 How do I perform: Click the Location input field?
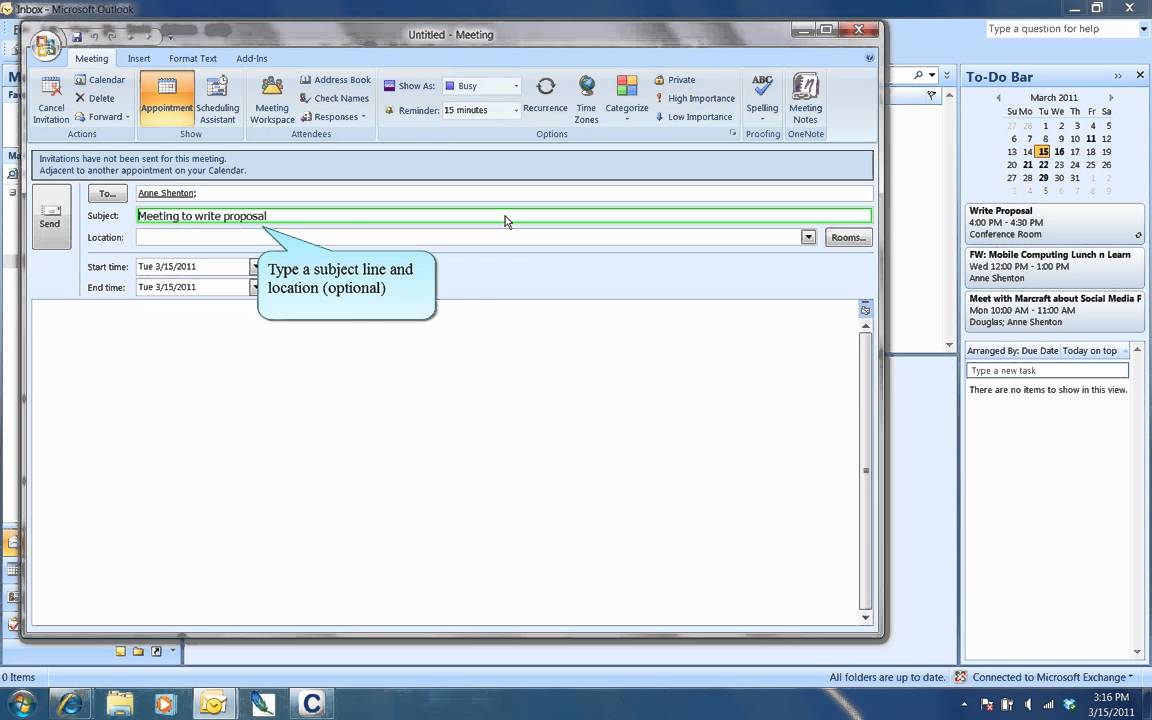pos(469,237)
